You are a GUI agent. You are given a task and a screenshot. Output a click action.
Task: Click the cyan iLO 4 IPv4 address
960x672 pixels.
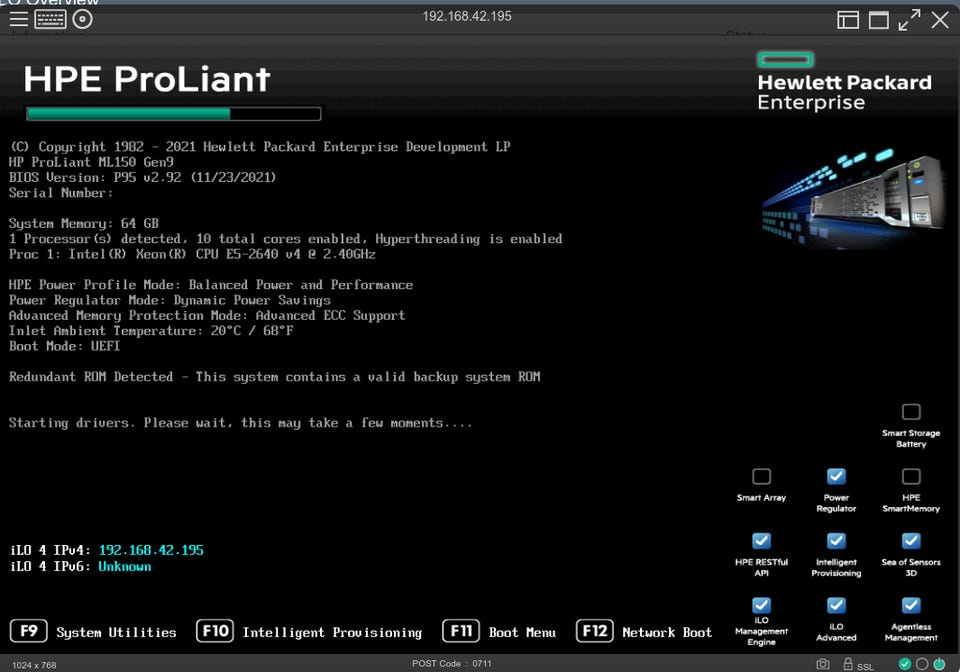tap(151, 550)
